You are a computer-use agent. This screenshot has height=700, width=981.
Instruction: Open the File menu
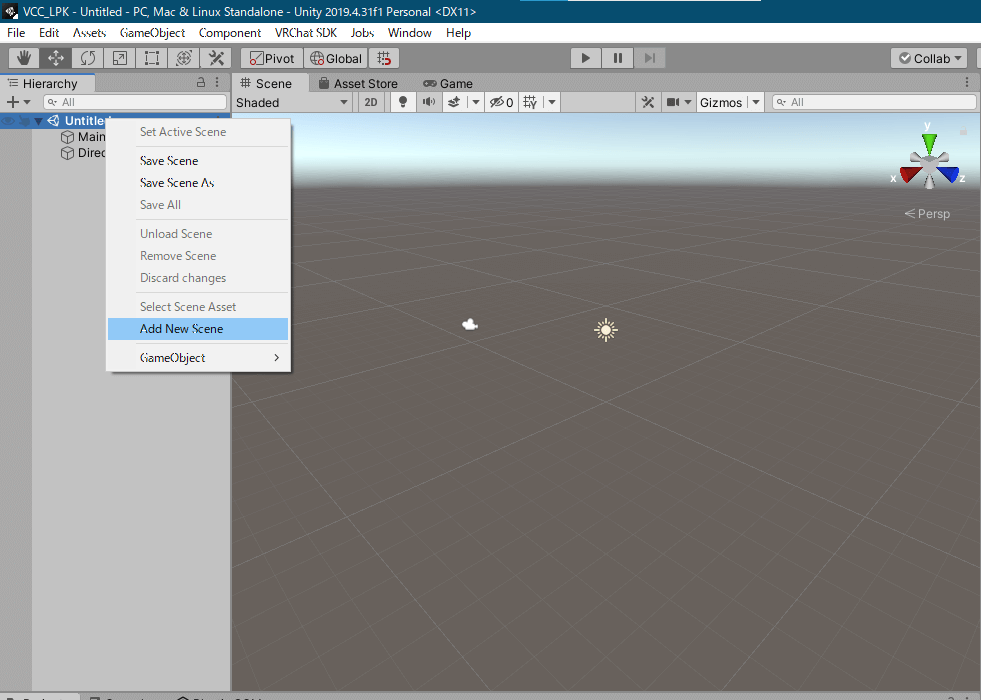tap(16, 33)
